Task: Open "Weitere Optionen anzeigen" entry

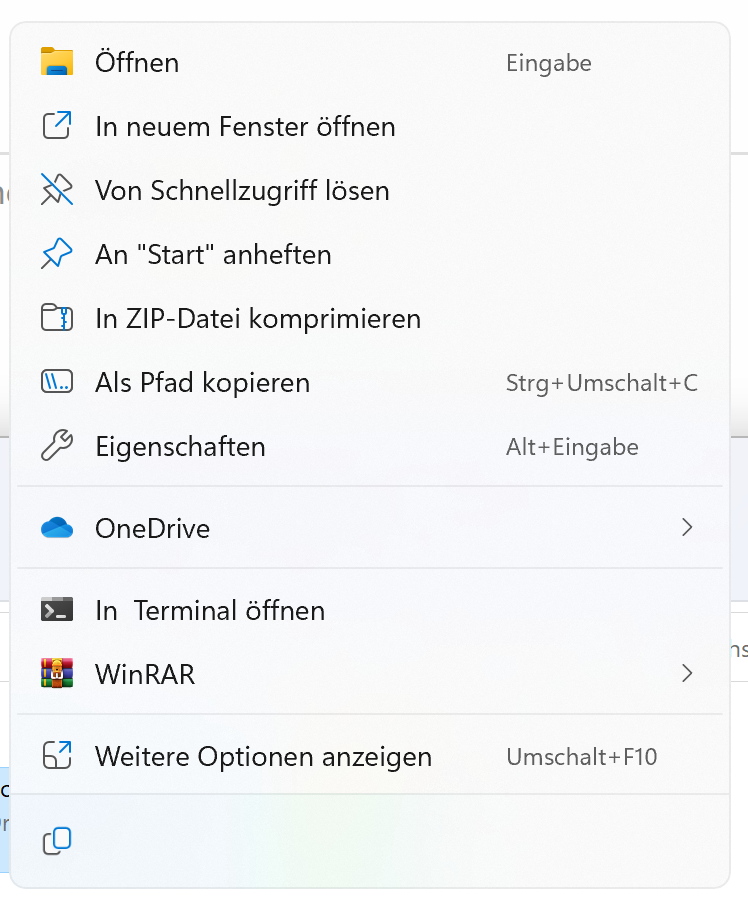Action: click(263, 756)
